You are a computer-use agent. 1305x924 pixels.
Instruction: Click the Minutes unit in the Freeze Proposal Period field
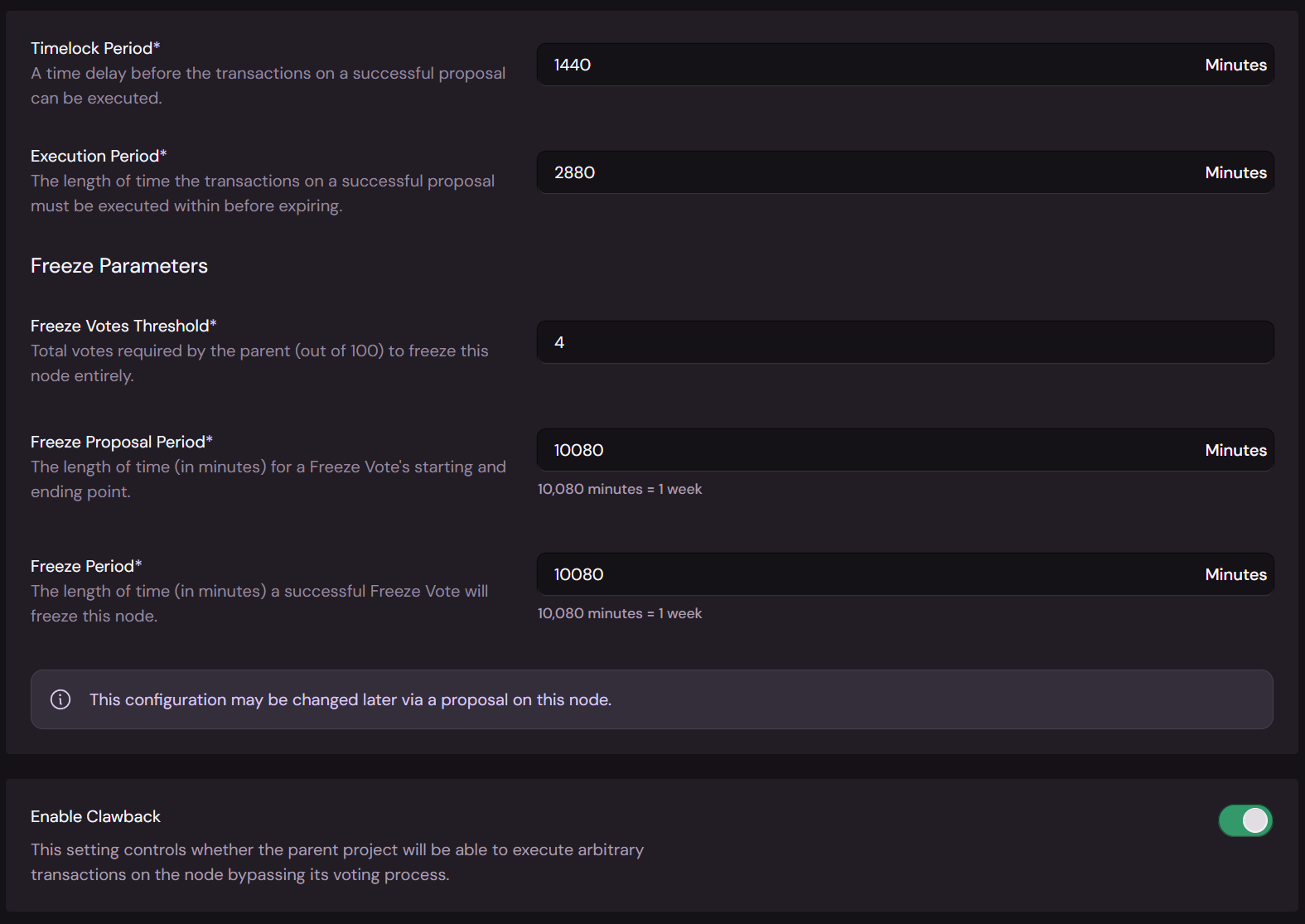1235,450
